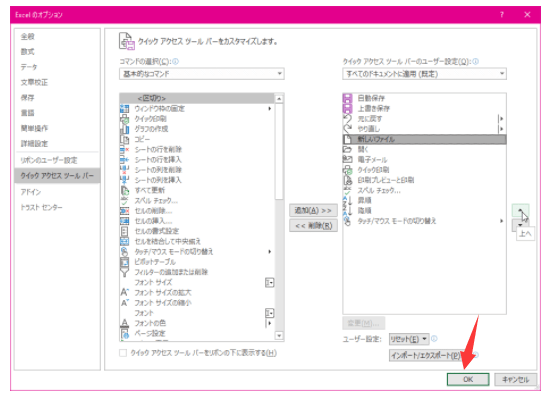547x400 pixels.
Task: Select 上書き保存 icon in toolbar list
Action: pyautogui.click(x=347, y=108)
